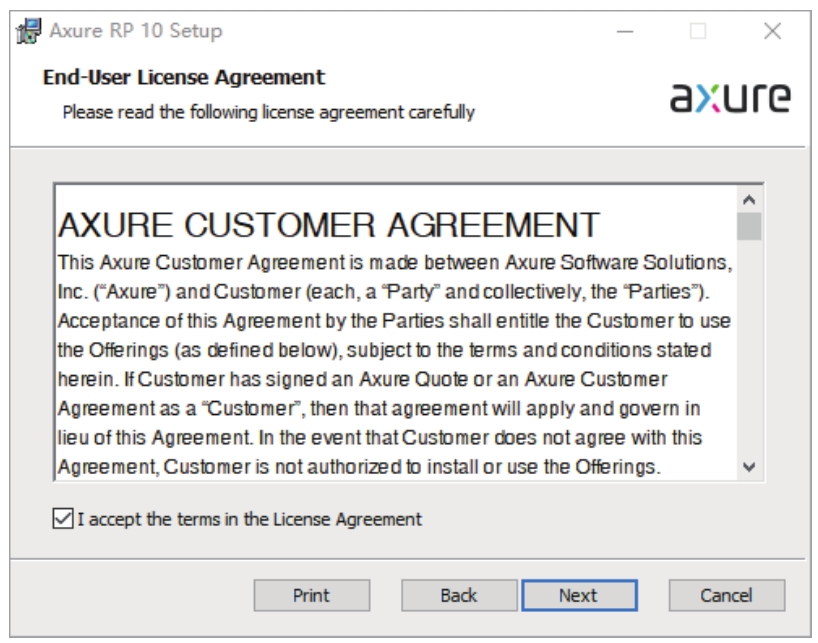818x643 pixels.
Task: Click the 'I accept the terms' label text
Action: pos(249,519)
